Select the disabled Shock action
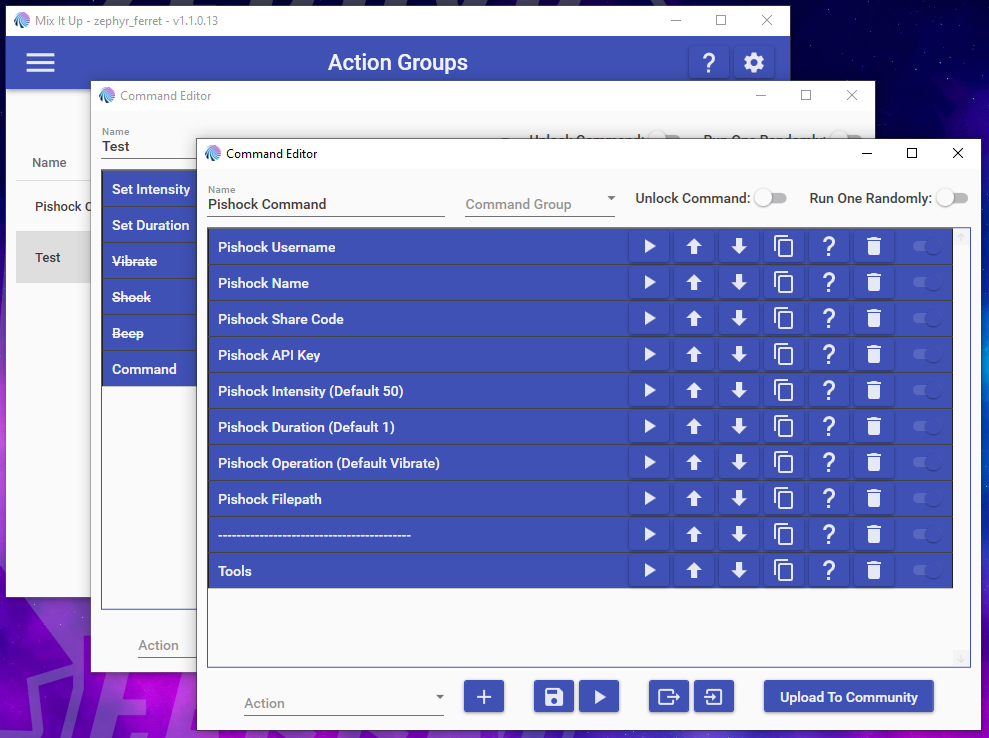The width and height of the screenshot is (989, 738). click(x=149, y=296)
